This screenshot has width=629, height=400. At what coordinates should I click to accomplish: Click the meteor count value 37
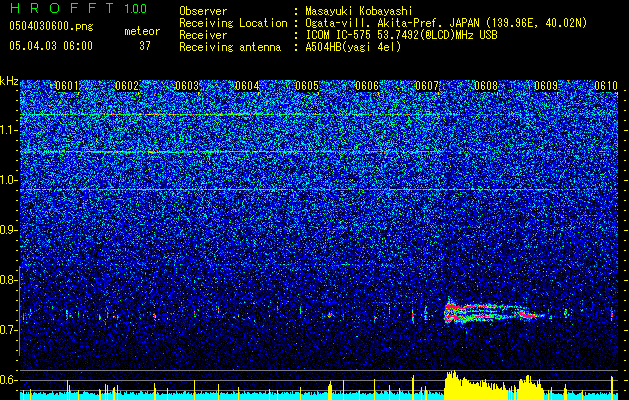tap(145, 46)
